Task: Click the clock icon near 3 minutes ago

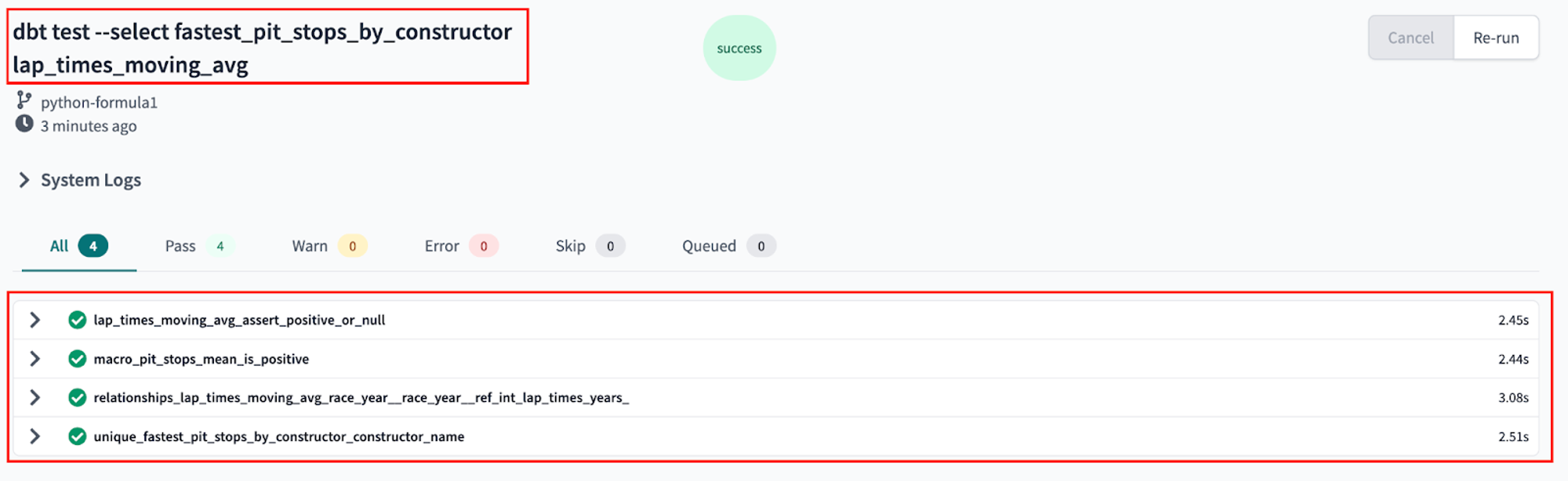Action: coord(23,125)
